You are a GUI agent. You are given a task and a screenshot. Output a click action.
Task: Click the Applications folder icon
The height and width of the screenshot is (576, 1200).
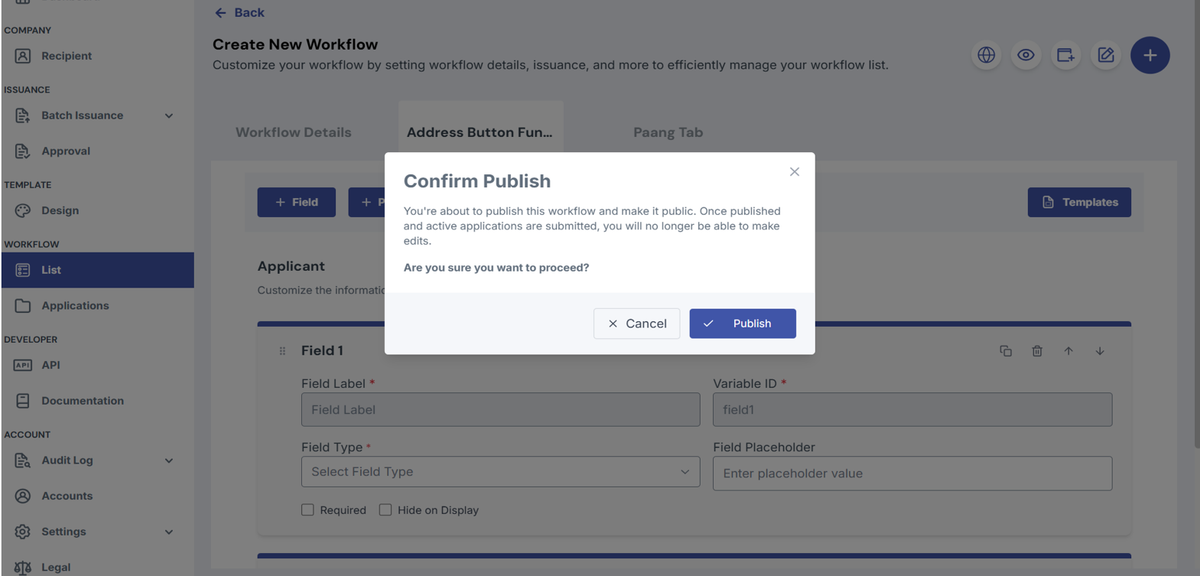(22, 305)
